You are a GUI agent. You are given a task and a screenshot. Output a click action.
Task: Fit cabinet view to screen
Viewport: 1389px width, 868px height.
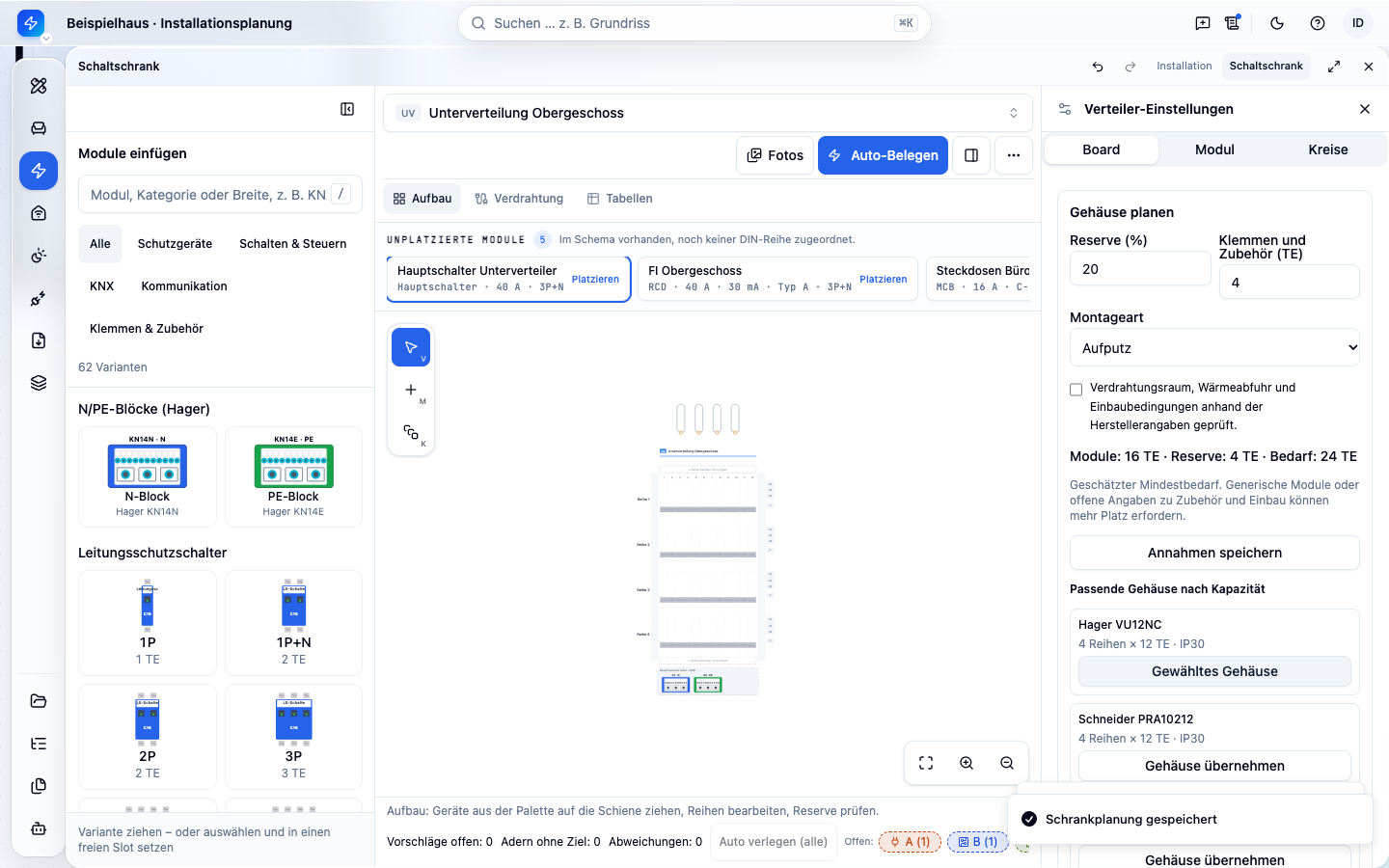[x=926, y=763]
